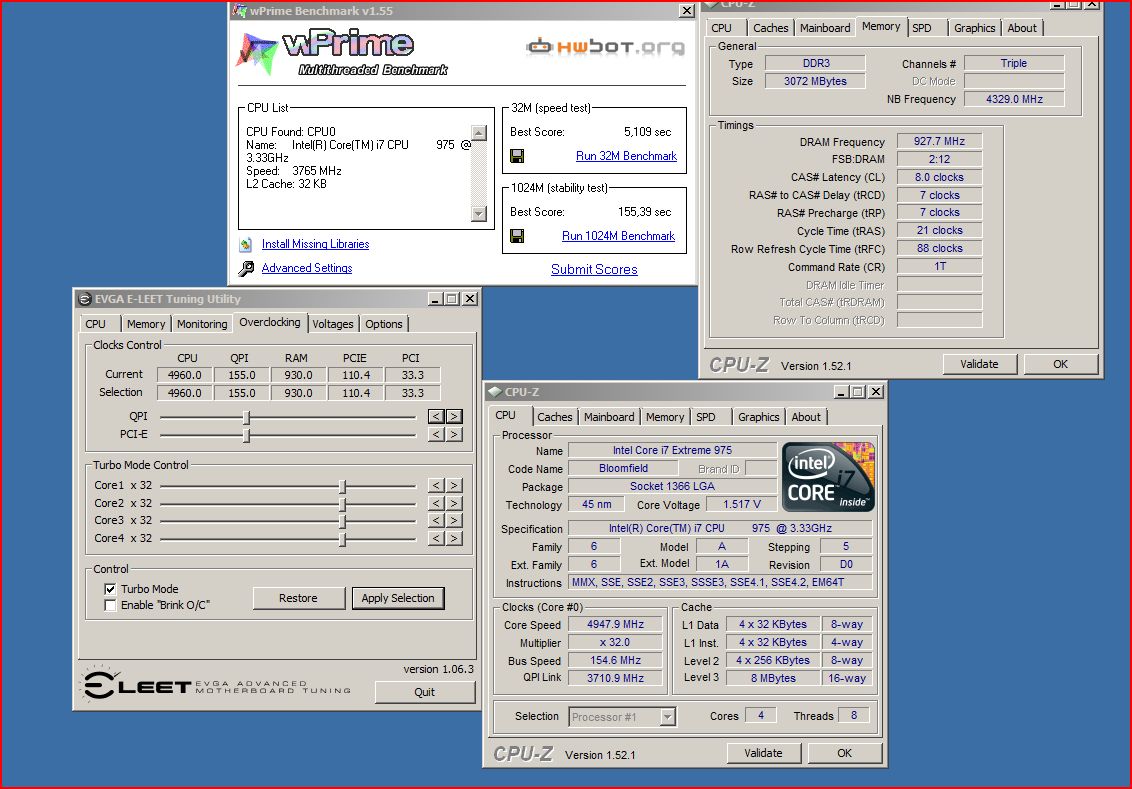Click the wPrime logo graphic
The image size is (1132, 789).
click(x=341, y=54)
